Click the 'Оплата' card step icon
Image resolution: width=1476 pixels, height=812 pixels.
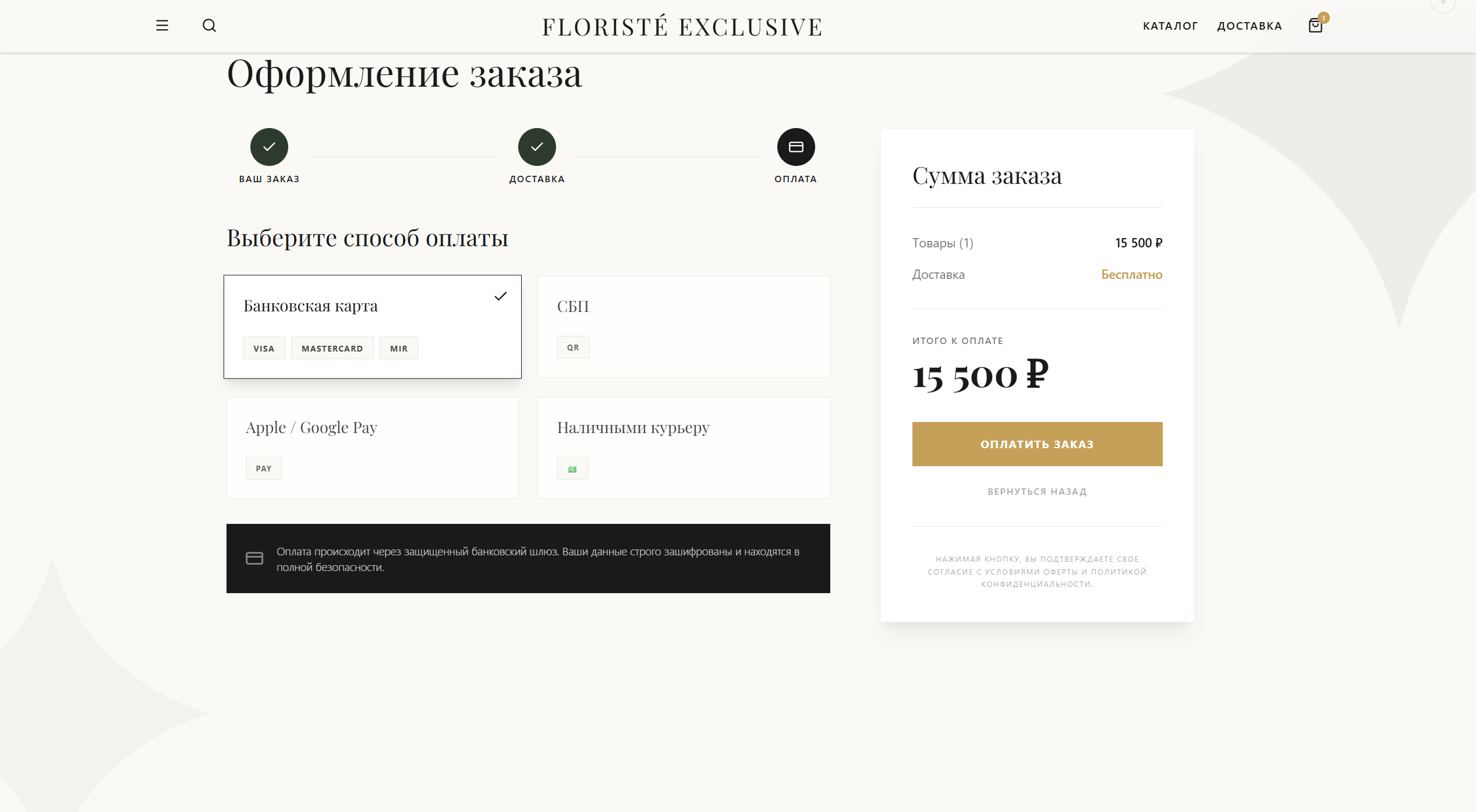click(x=795, y=147)
